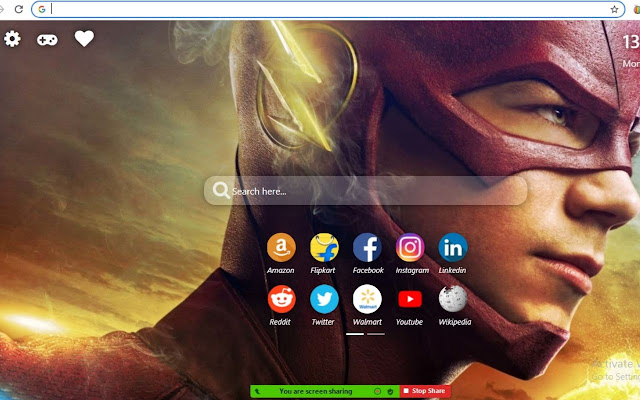
Task: Switch to the first shortcuts page indicator
Action: 355,334
